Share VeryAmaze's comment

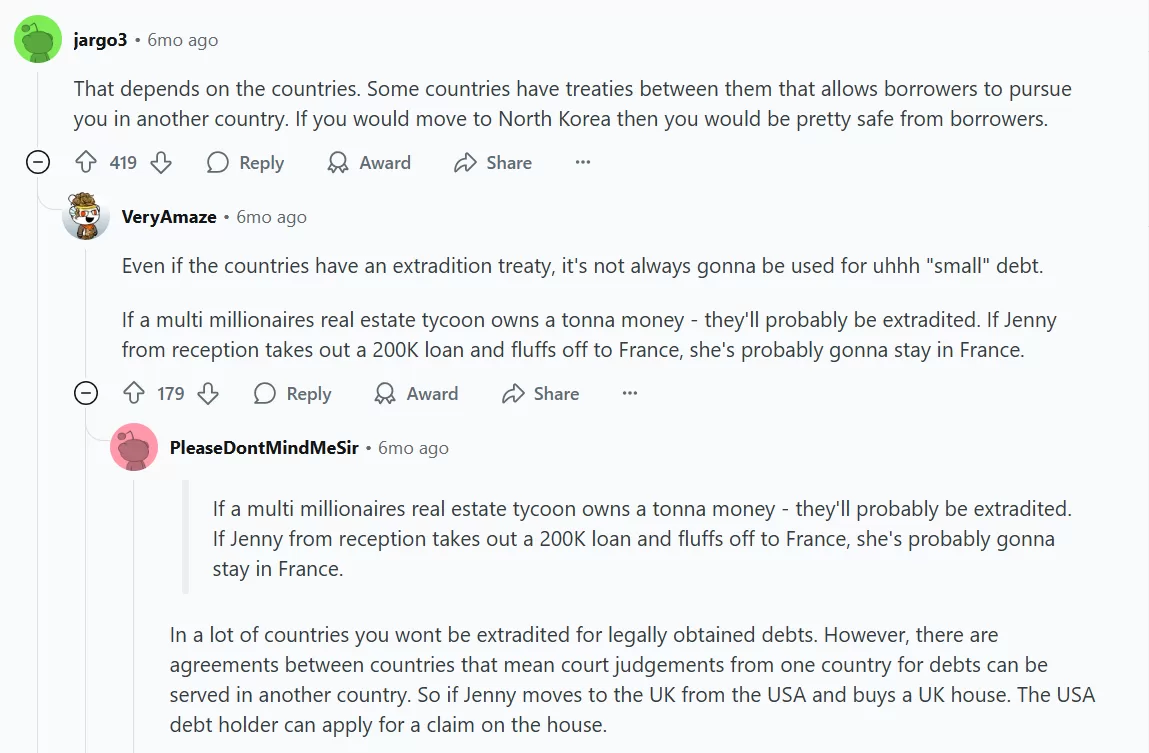coord(540,394)
